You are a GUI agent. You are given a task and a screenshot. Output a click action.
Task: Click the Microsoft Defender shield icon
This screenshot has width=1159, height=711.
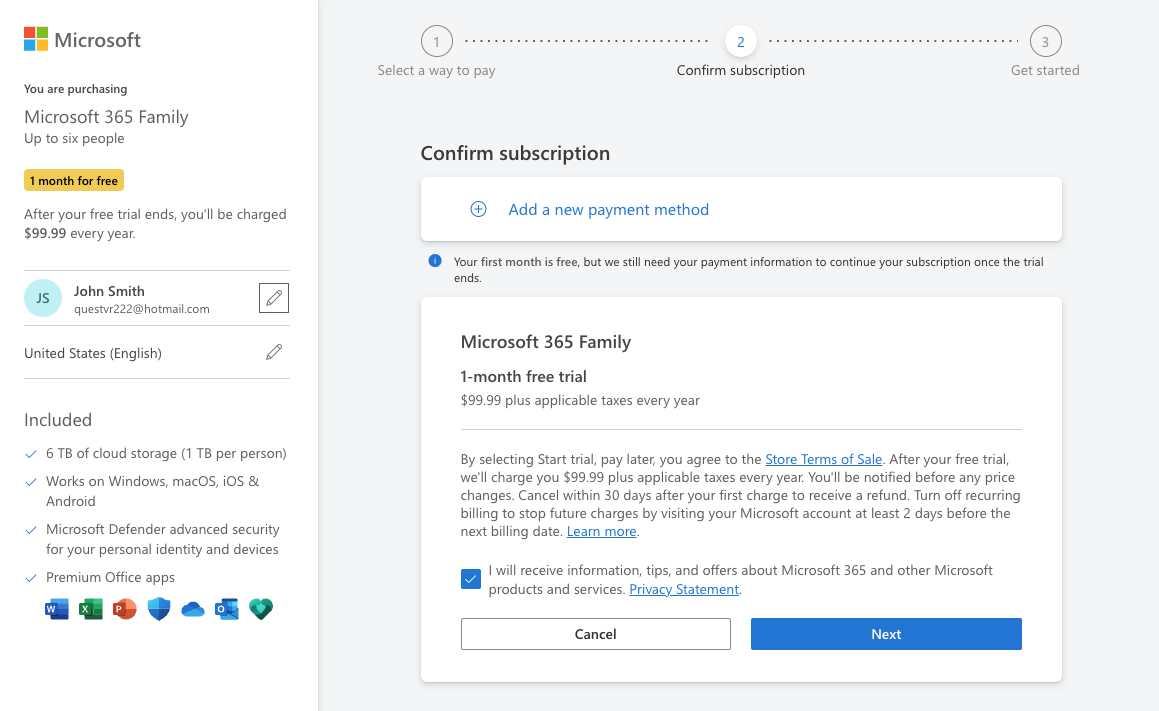point(159,609)
